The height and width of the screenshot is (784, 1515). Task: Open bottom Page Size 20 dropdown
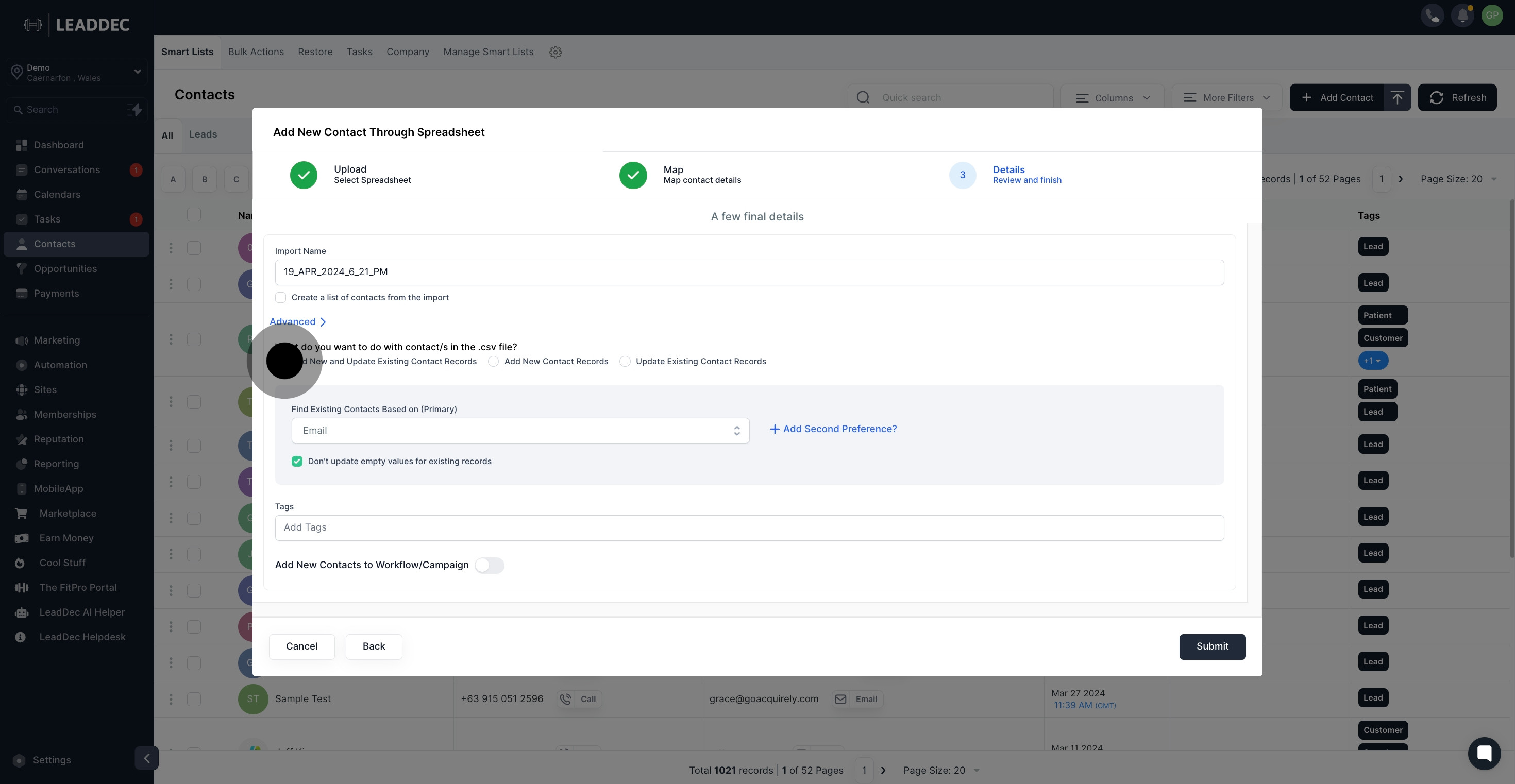point(941,770)
